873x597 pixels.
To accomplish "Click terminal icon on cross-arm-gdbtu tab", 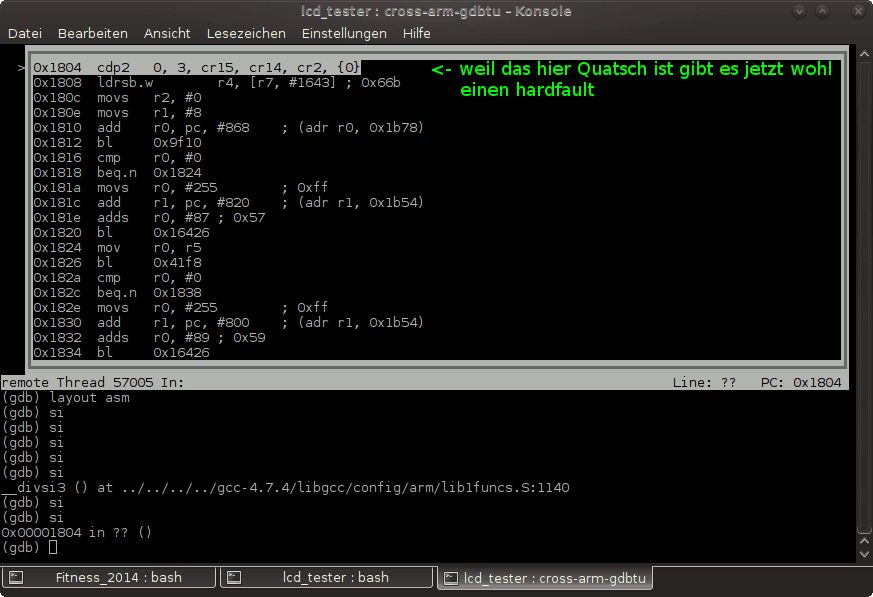I will pyautogui.click(x=451, y=579).
